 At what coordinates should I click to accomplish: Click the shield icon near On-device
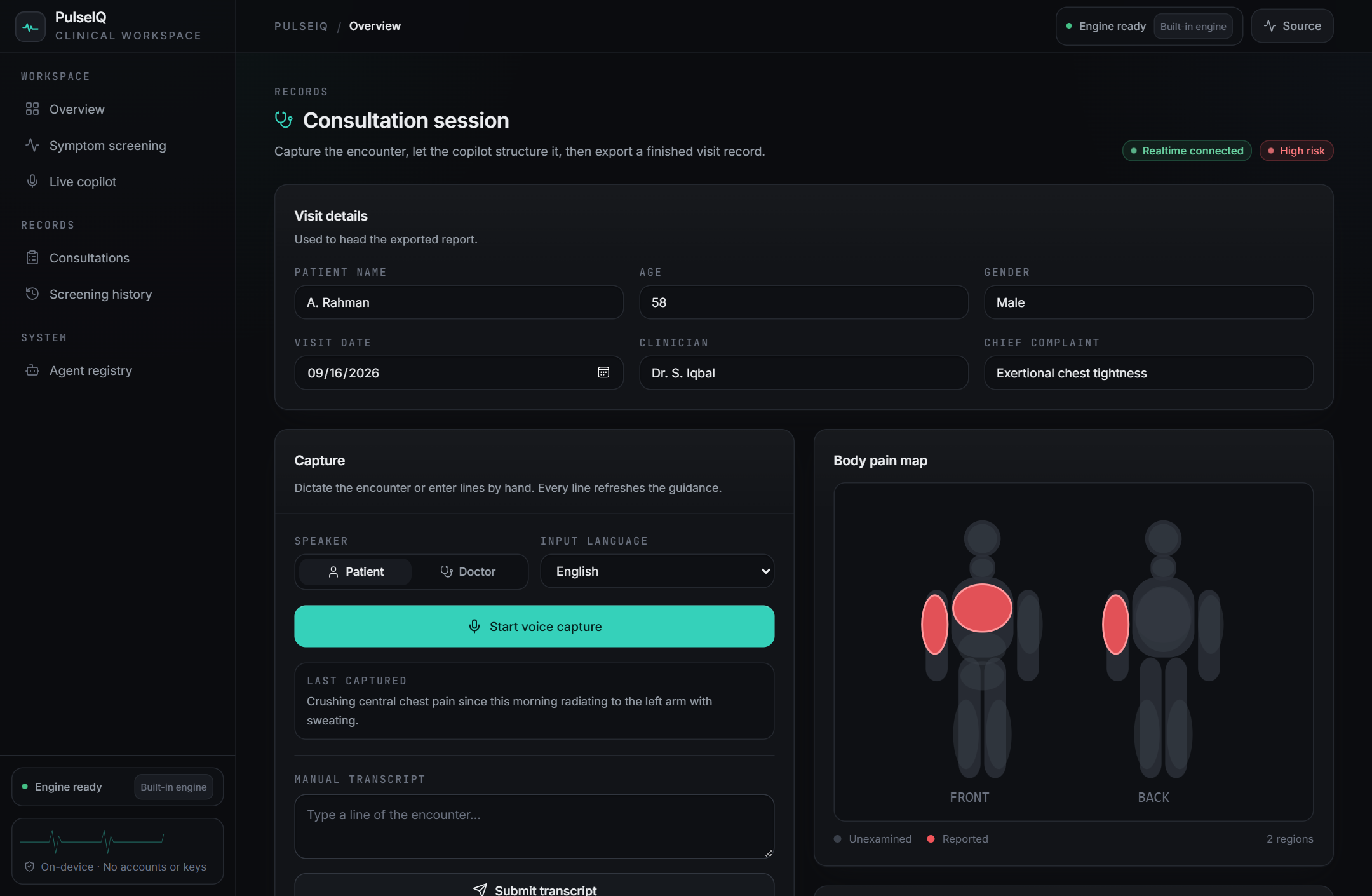pos(29,867)
